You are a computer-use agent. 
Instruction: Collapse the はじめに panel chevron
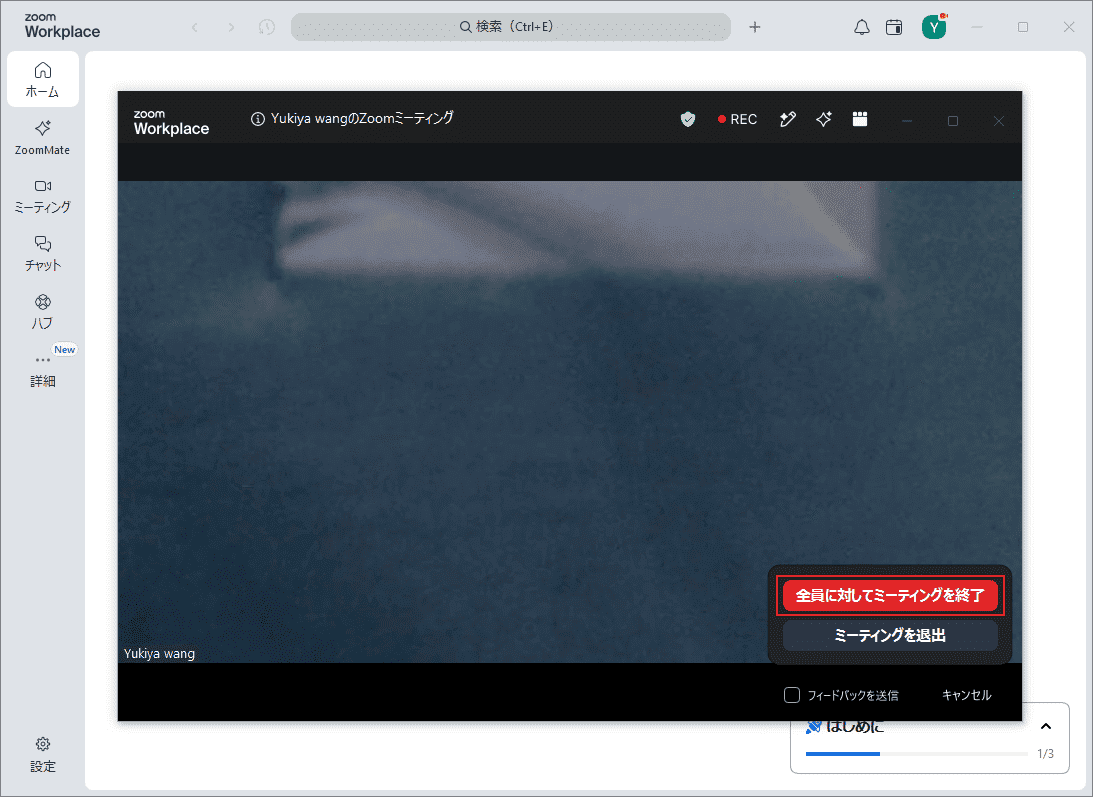click(x=1046, y=727)
